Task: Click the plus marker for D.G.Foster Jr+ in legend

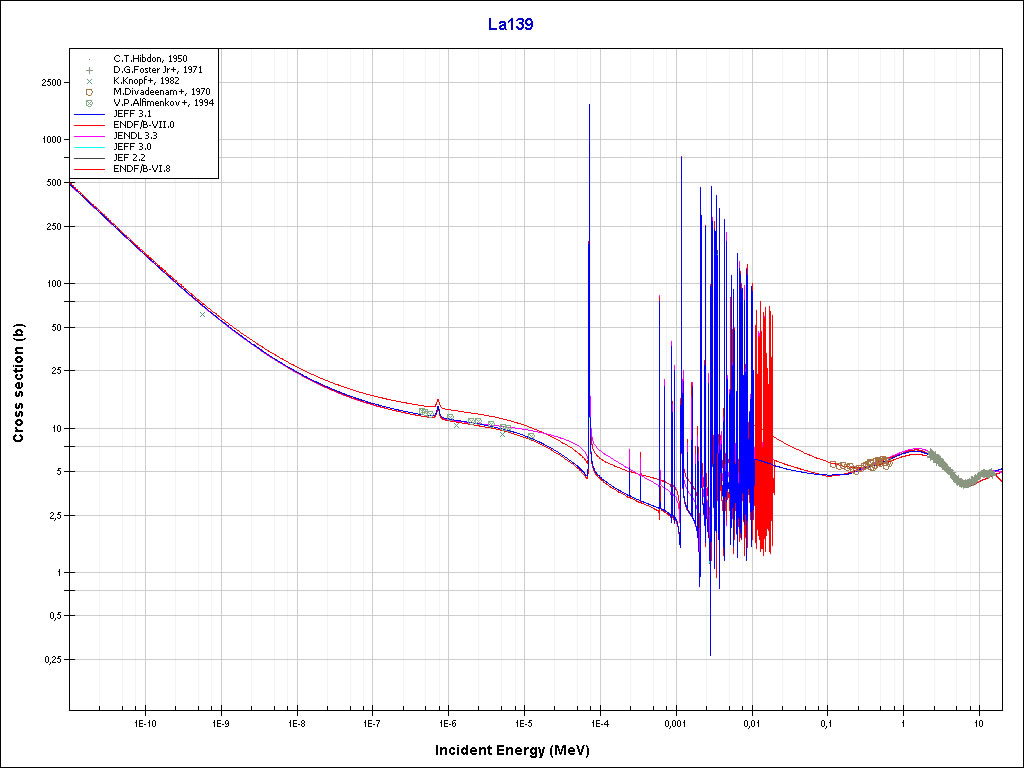Action: 89,70
